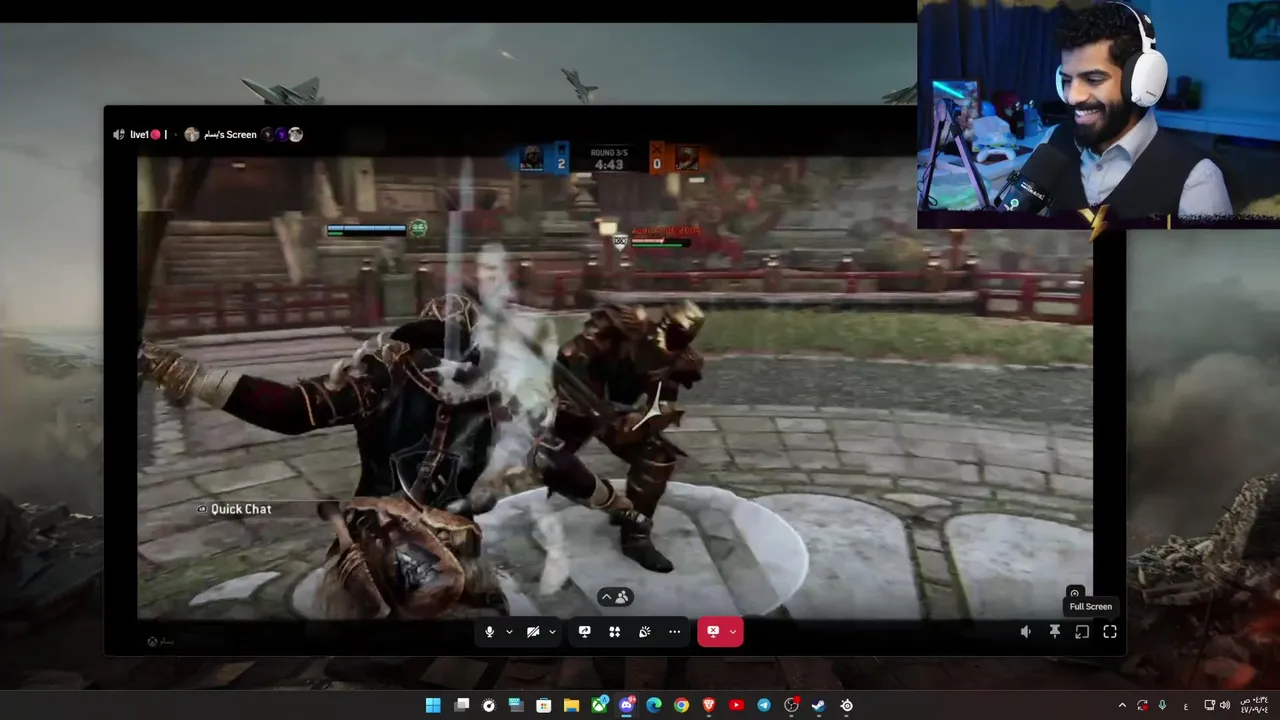
Task: Launch Google Chrome from taskbar
Action: 681,705
